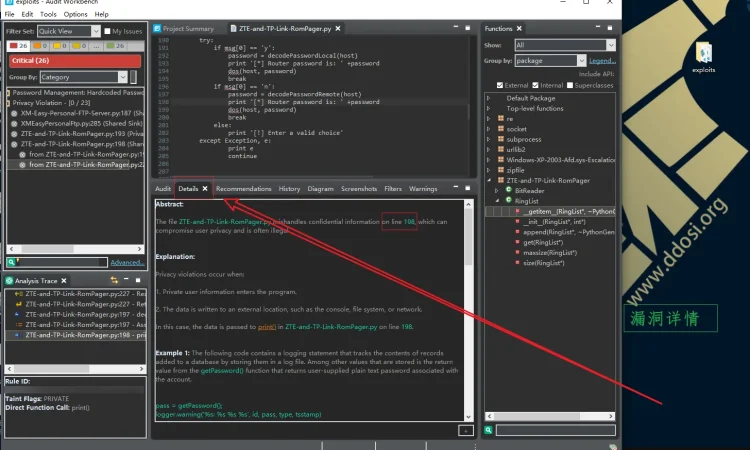This screenshot has height=450, width=750.
Task: Open the File menu
Action: (10, 14)
